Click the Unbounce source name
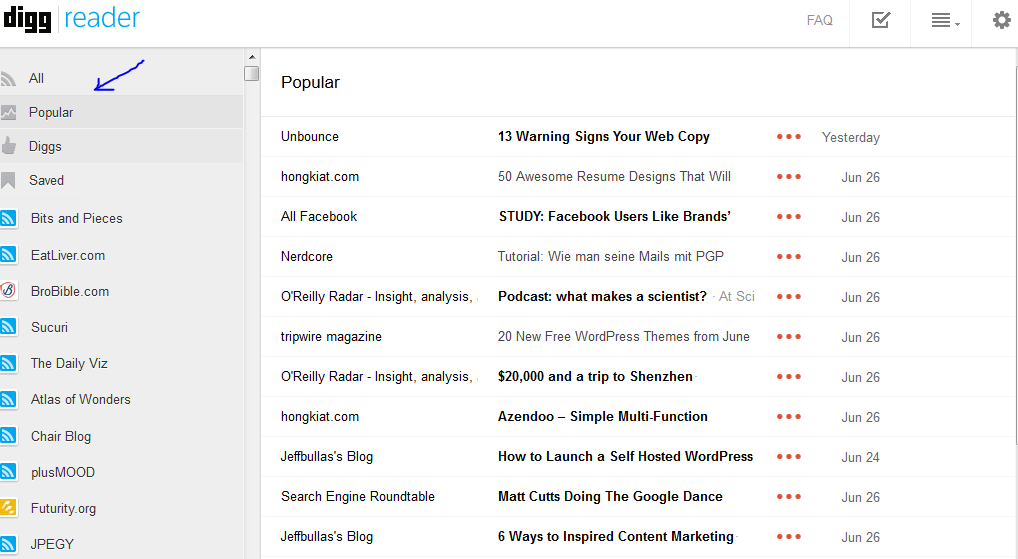This screenshot has height=559, width=1018. click(310, 136)
